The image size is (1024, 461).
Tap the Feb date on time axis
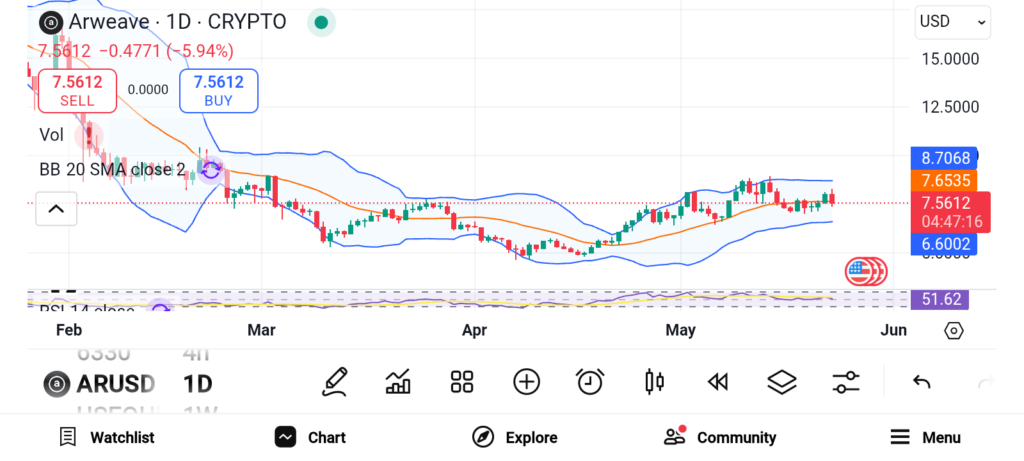point(69,330)
